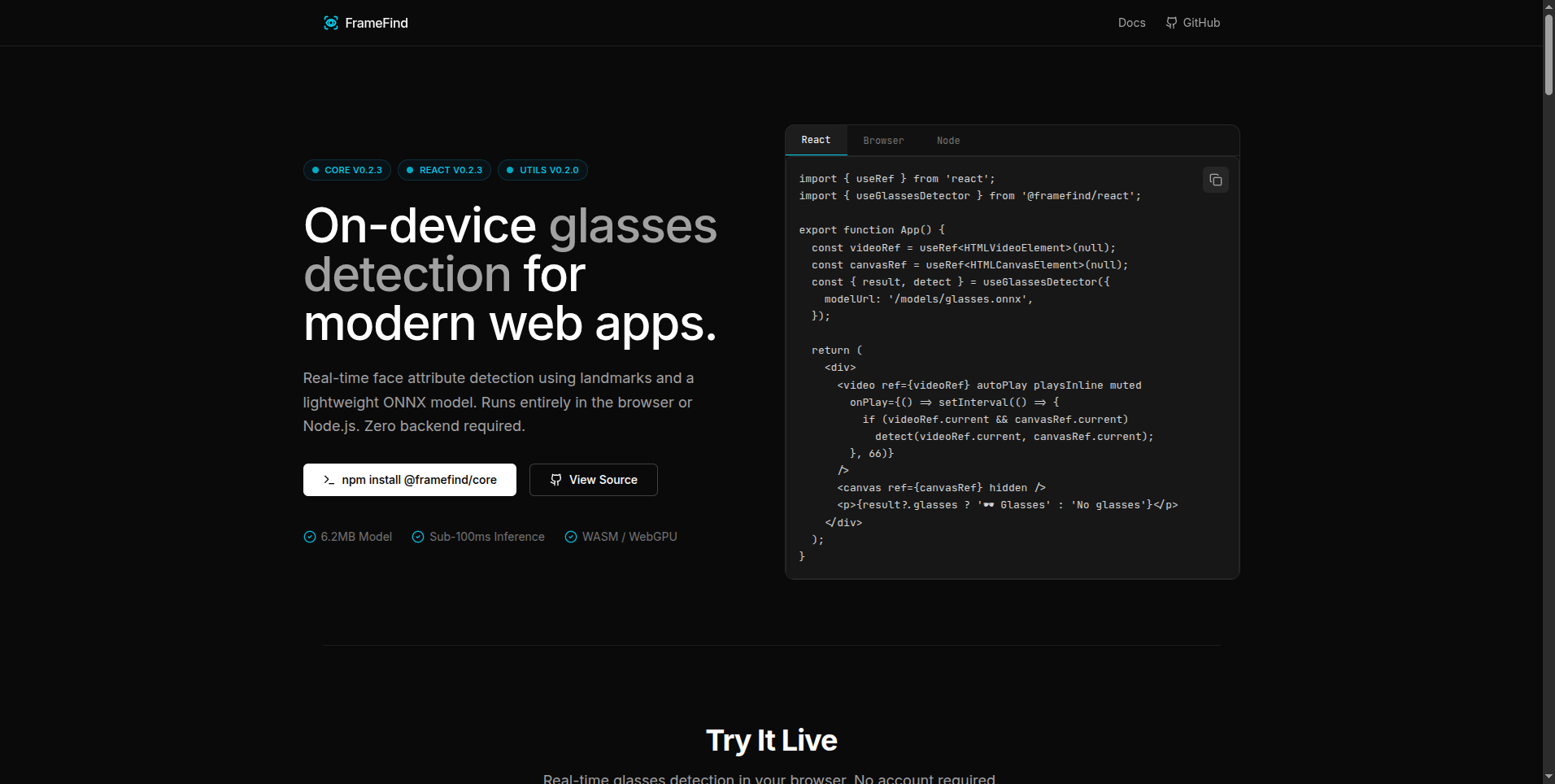Click the GitHub icon in header
This screenshot has width=1555, height=784.
click(1172, 23)
